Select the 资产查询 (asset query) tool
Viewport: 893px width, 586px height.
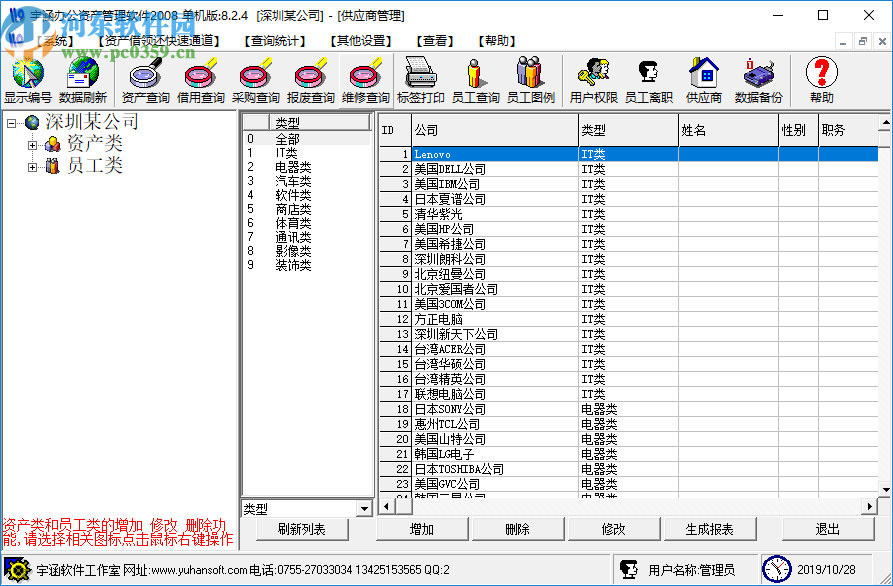point(144,75)
